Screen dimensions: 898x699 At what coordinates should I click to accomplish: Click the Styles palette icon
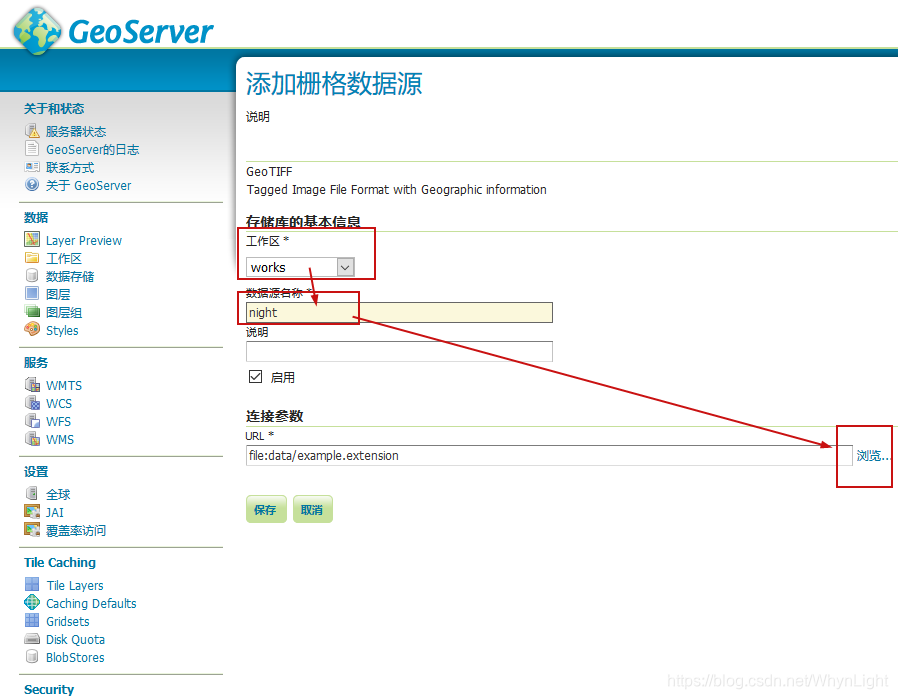click(x=32, y=329)
